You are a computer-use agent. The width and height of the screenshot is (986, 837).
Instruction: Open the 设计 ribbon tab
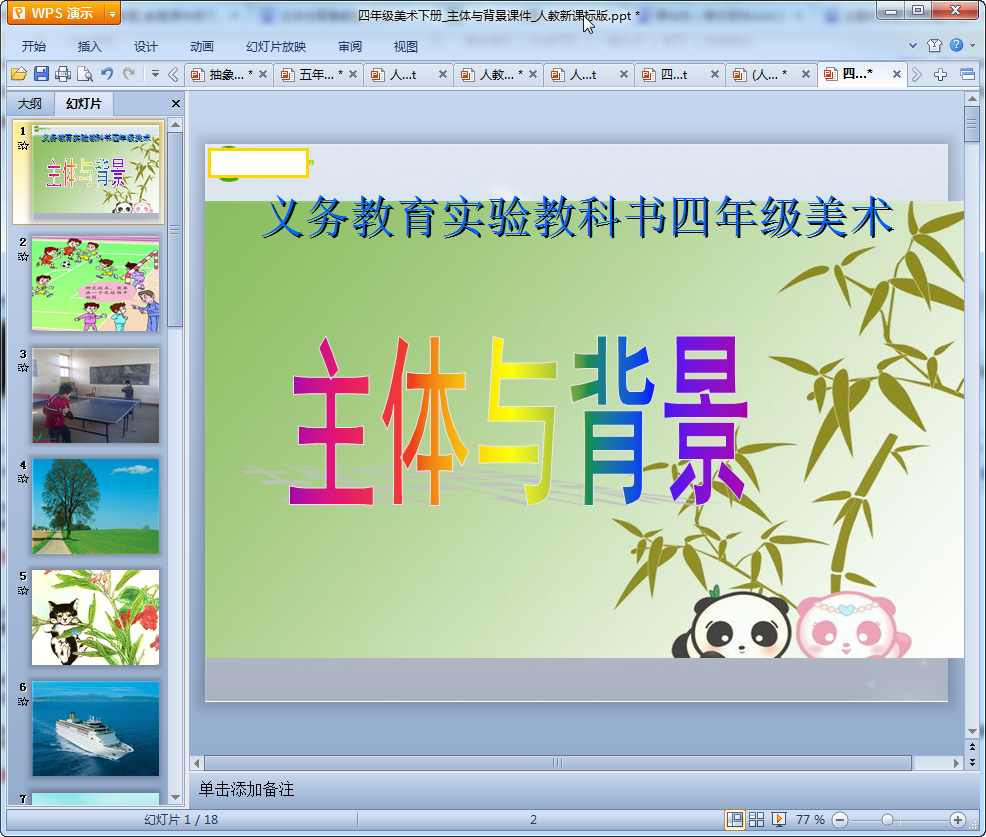click(145, 47)
